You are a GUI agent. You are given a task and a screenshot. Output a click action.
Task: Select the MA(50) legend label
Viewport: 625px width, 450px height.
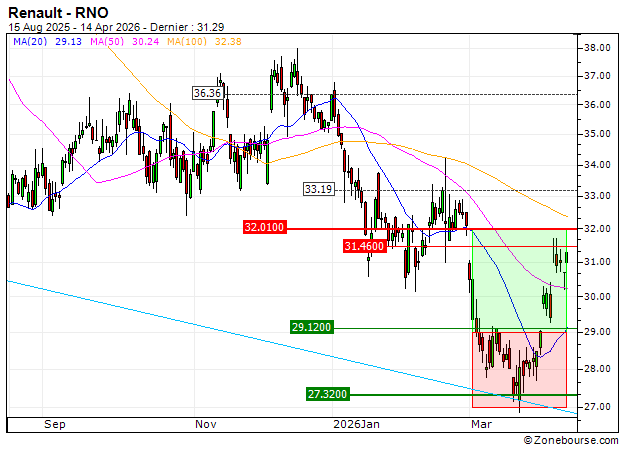(107, 41)
